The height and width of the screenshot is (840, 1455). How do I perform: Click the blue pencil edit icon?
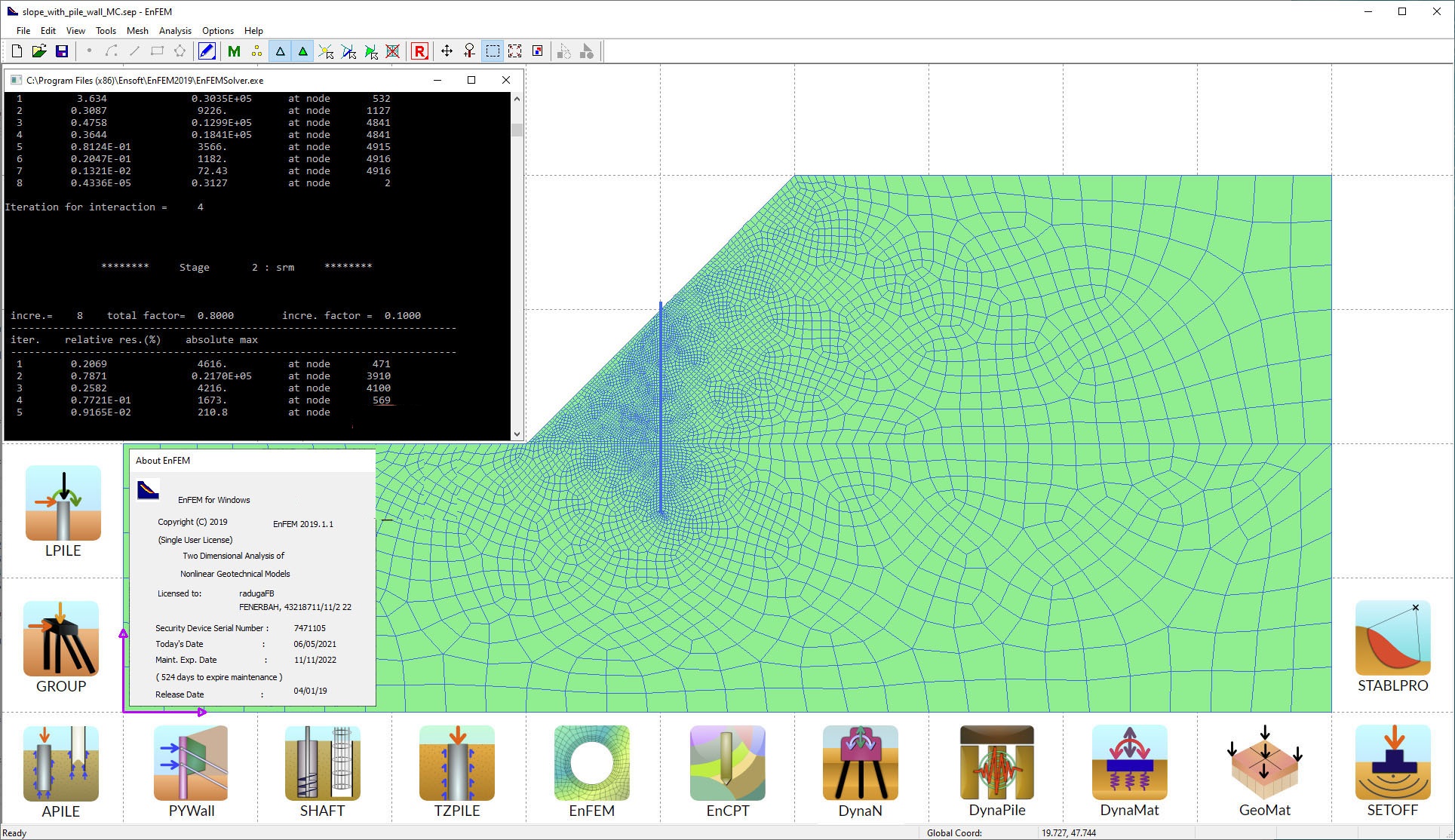pyautogui.click(x=207, y=51)
